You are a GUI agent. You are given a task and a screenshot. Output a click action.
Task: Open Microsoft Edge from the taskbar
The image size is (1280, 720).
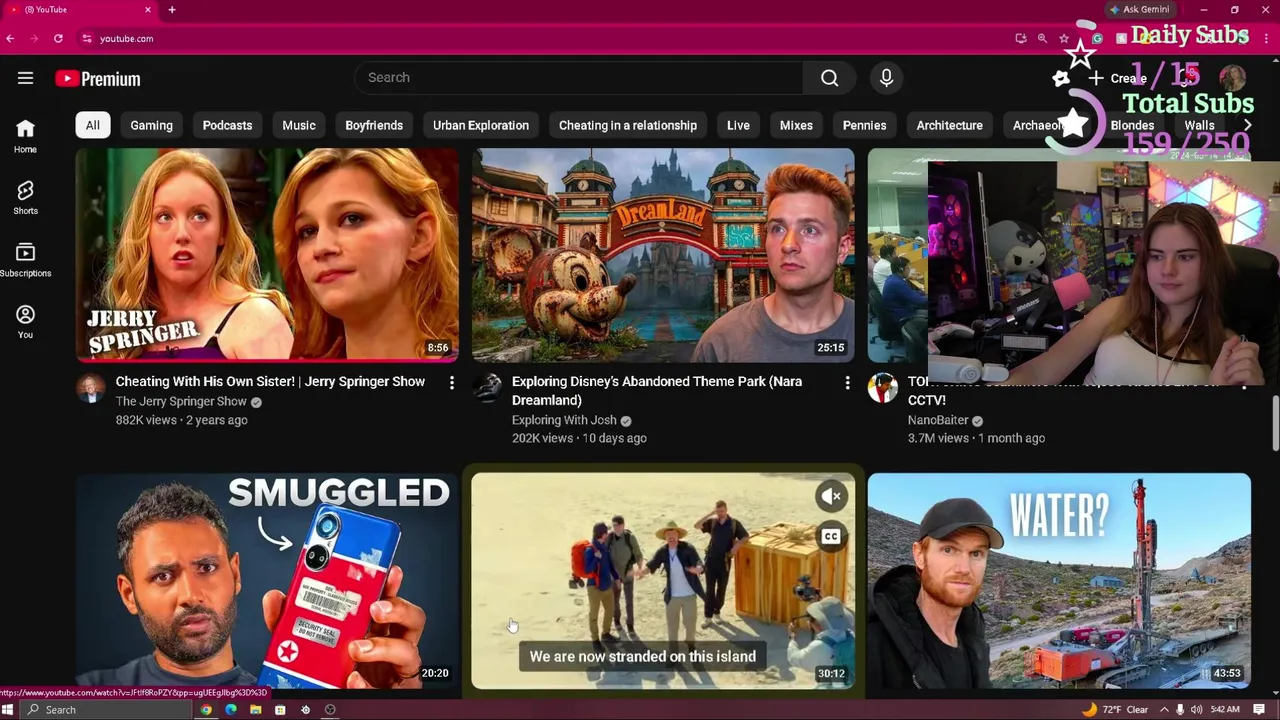point(231,710)
